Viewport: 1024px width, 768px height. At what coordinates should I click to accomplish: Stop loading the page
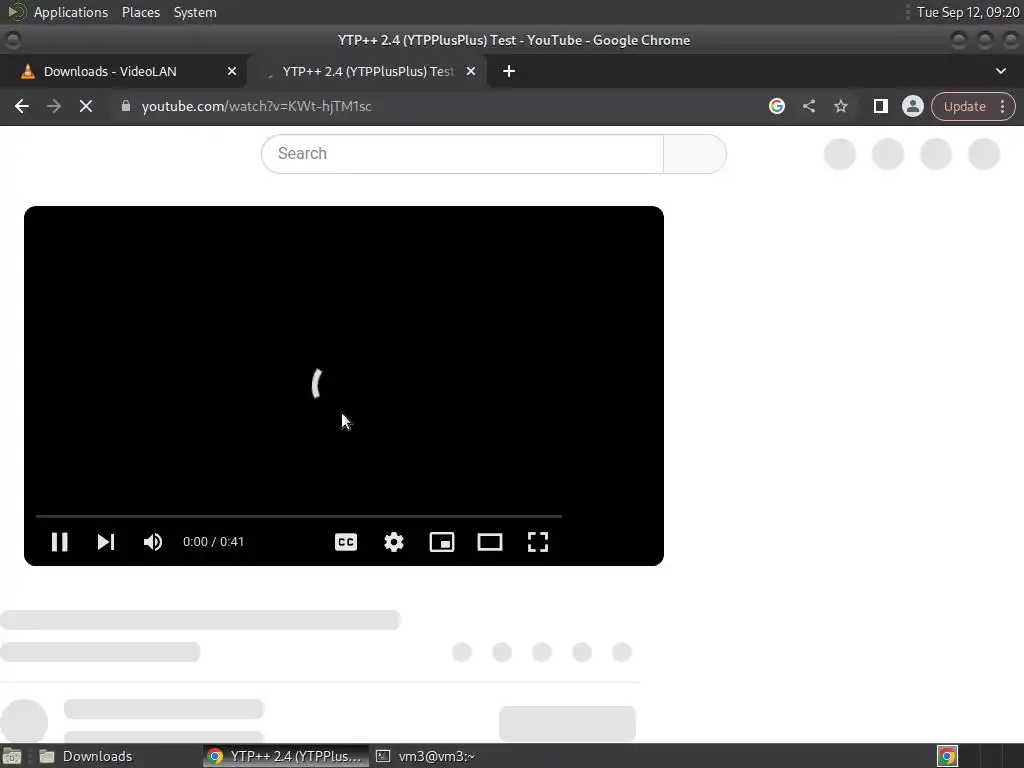86,106
